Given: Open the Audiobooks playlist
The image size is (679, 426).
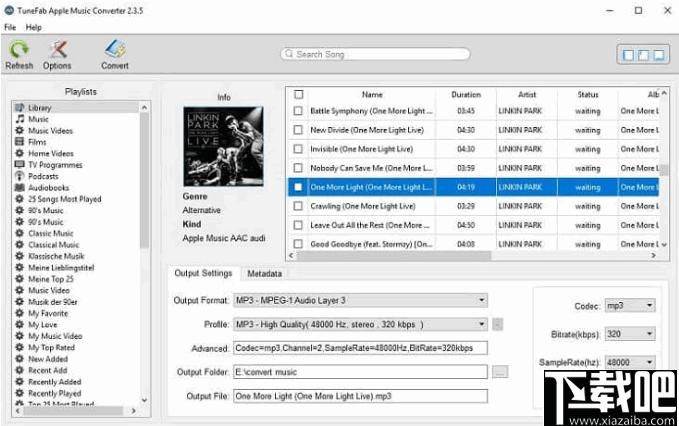Looking at the screenshot, I should pyautogui.click(x=48, y=187).
